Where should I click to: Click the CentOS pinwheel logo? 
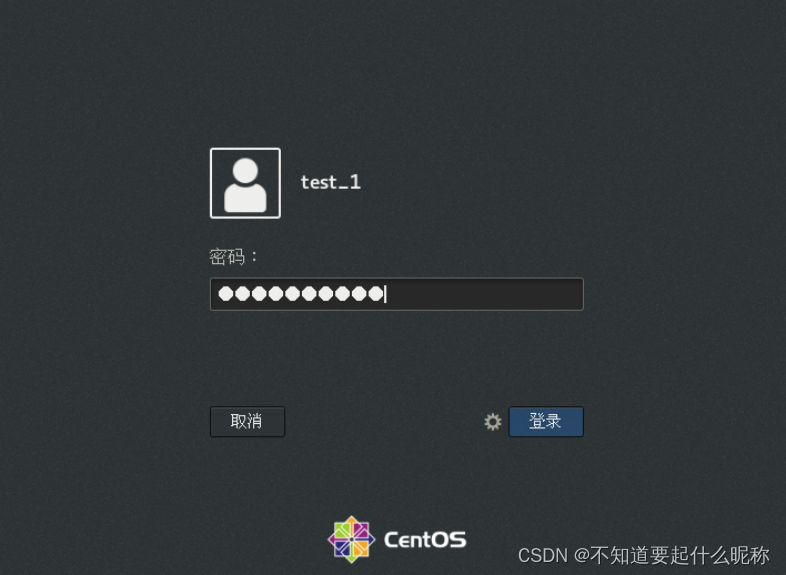click(351, 539)
